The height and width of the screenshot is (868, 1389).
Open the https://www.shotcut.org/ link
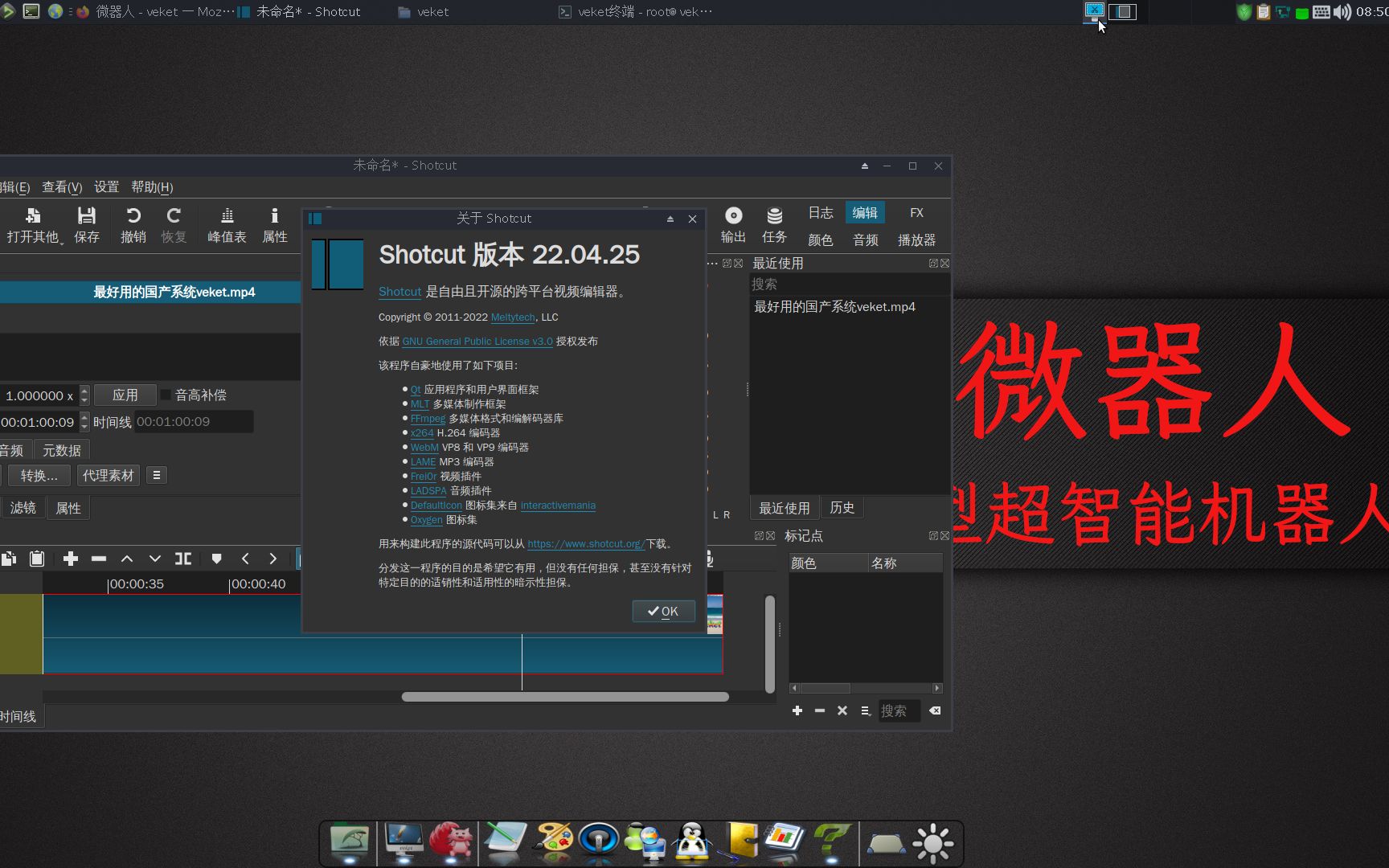586,544
